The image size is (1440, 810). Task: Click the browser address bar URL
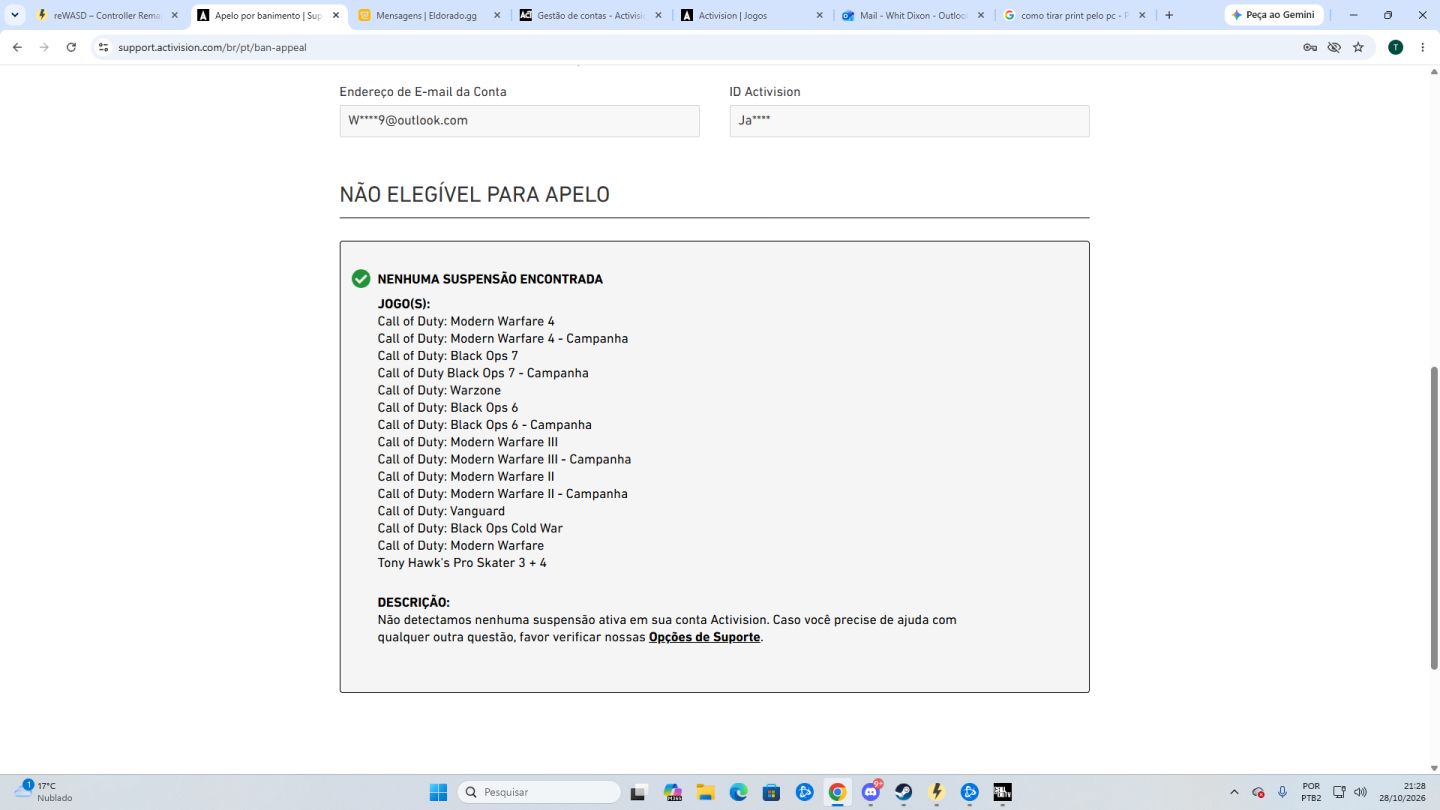(x=212, y=47)
